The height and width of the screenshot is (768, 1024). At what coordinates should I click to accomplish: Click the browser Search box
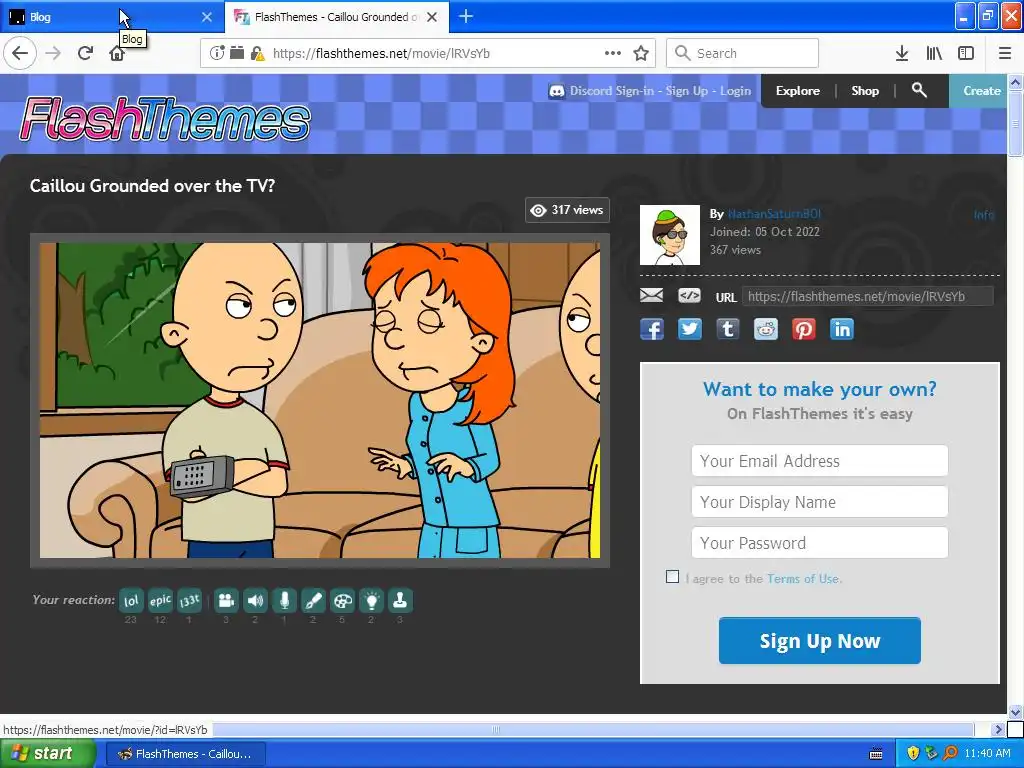(743, 53)
